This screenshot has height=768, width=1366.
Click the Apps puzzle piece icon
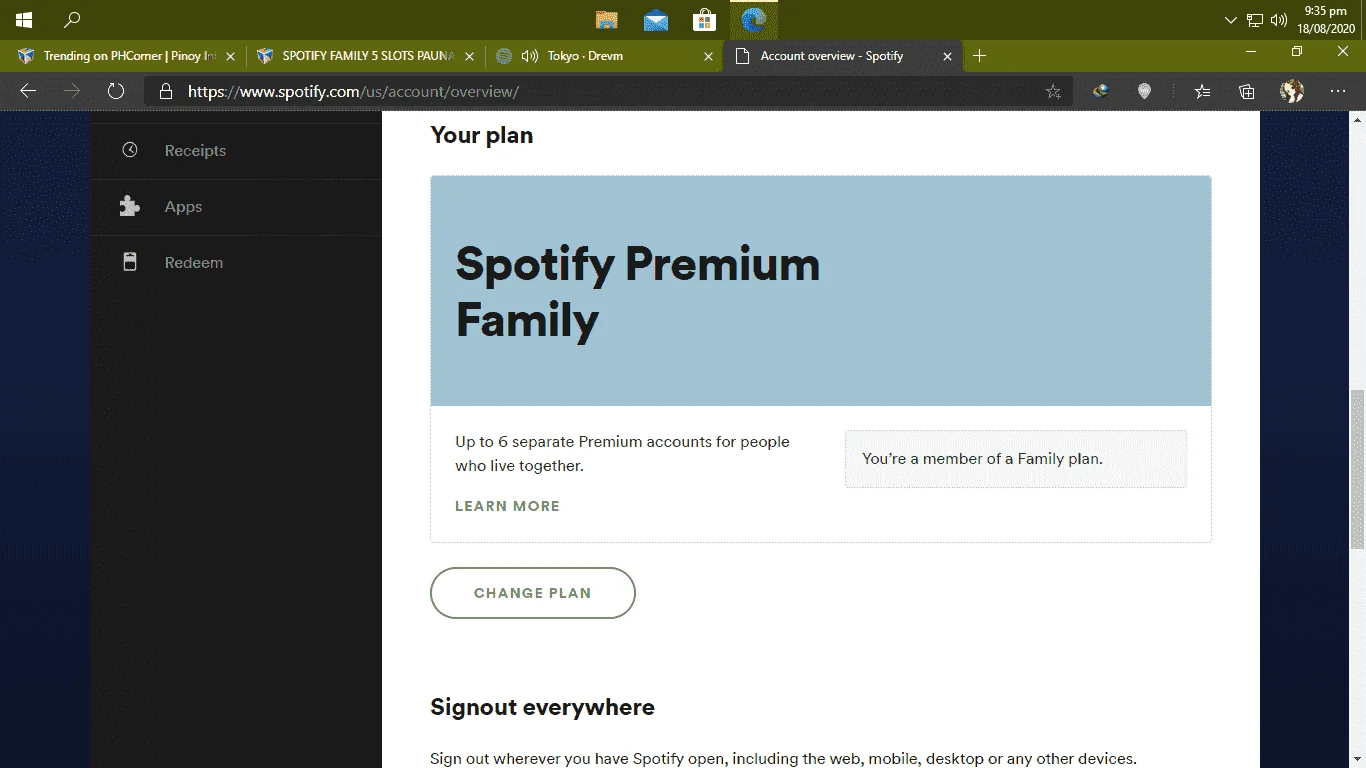coord(130,206)
